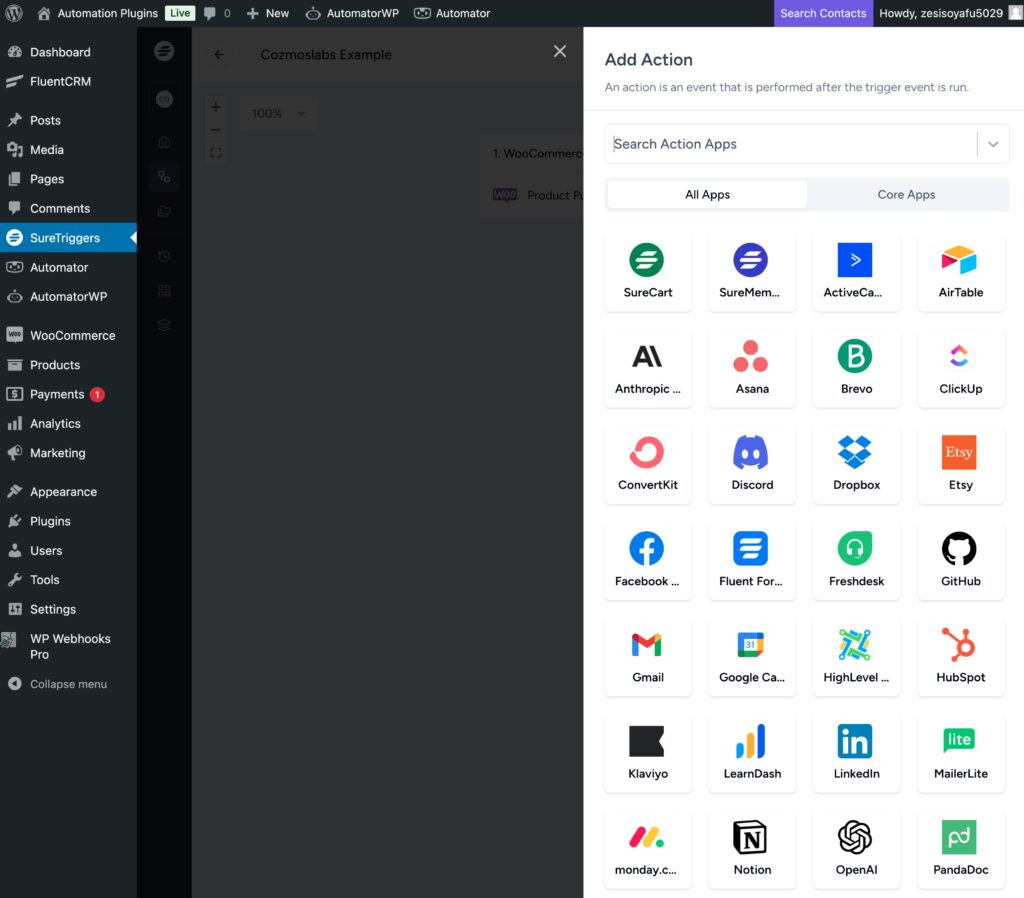This screenshot has width=1024, height=898.
Task: Choose the Facebook app tile
Action: (647, 560)
